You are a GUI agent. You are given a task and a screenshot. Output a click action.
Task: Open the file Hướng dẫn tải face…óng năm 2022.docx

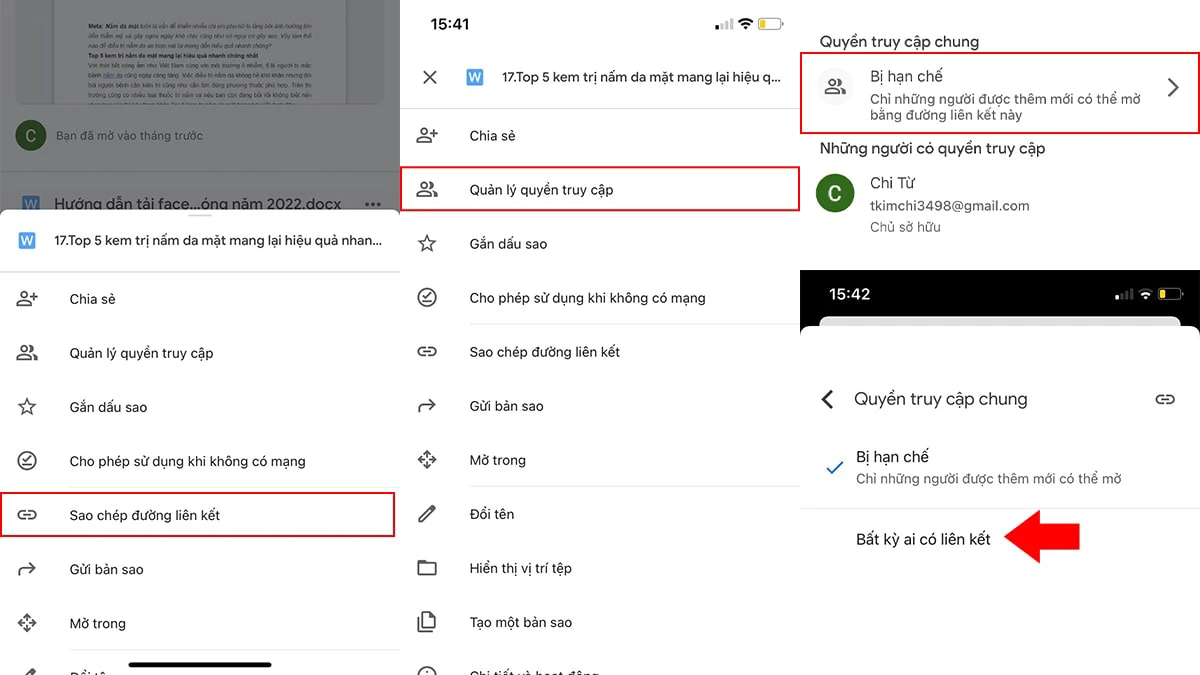point(197,203)
